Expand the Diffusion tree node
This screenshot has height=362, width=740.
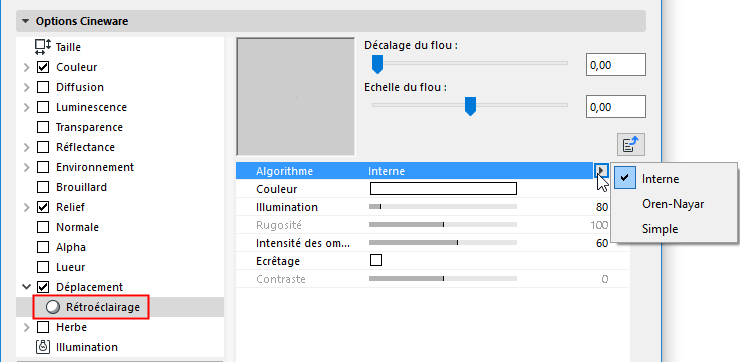tap(26, 87)
